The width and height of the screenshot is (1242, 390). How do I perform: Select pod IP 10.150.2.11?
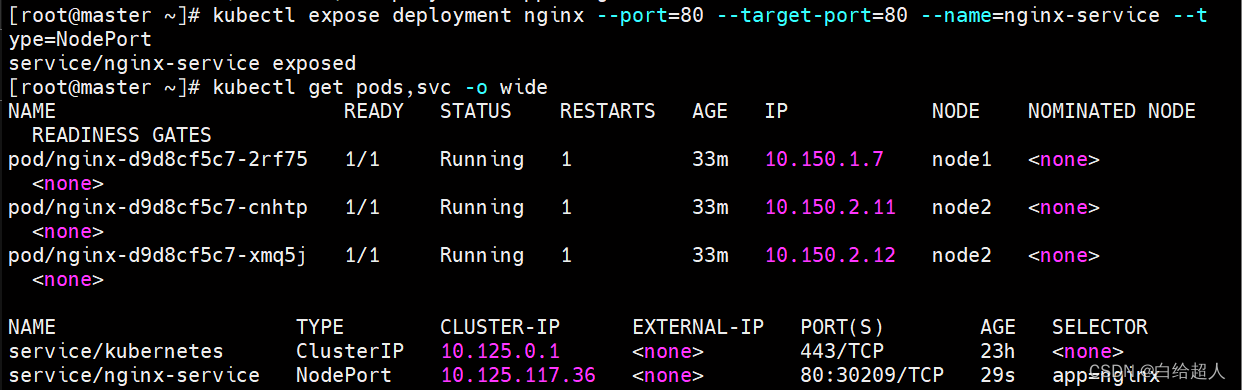[830, 208]
